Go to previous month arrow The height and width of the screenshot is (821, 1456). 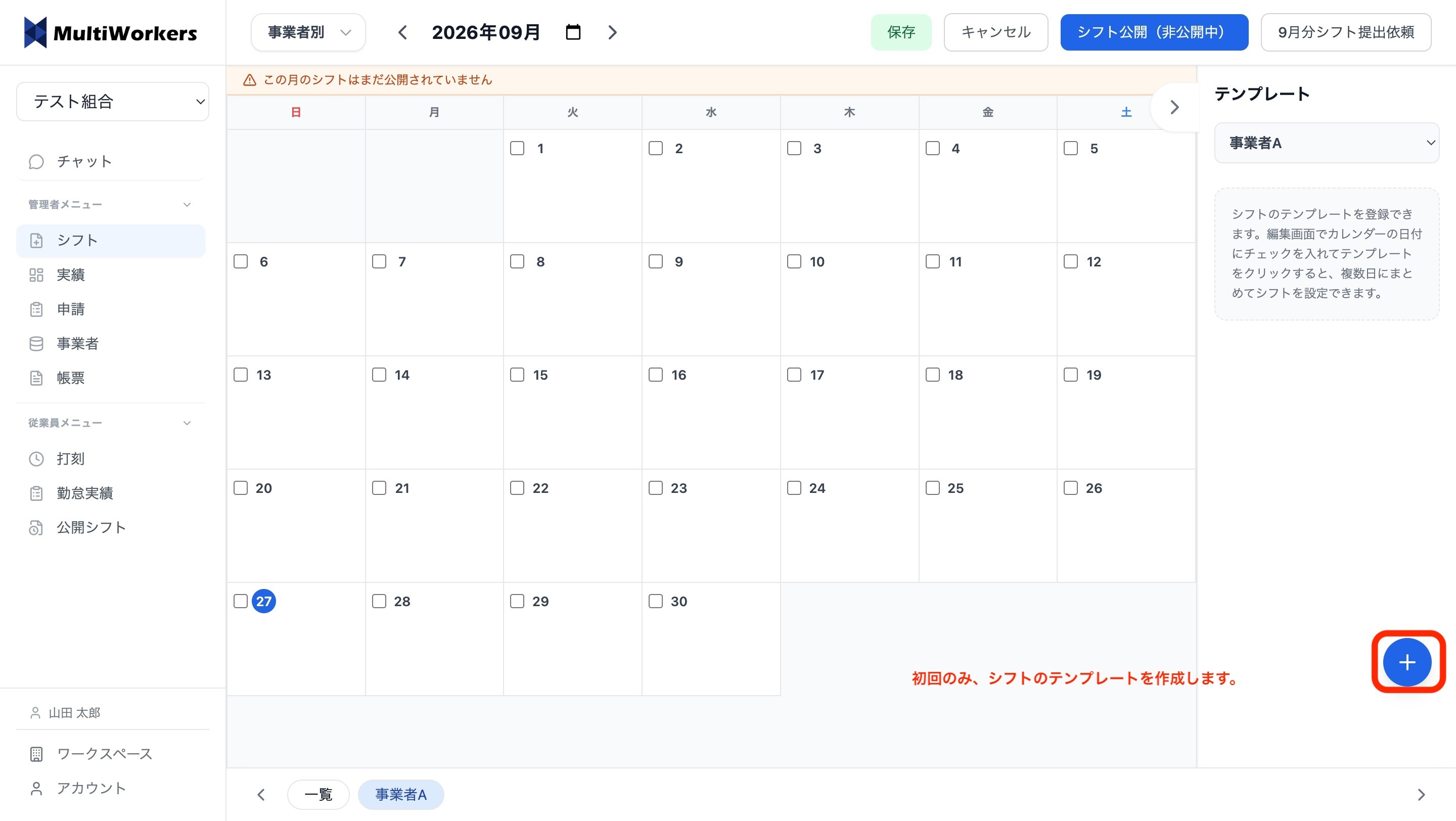pyautogui.click(x=402, y=32)
